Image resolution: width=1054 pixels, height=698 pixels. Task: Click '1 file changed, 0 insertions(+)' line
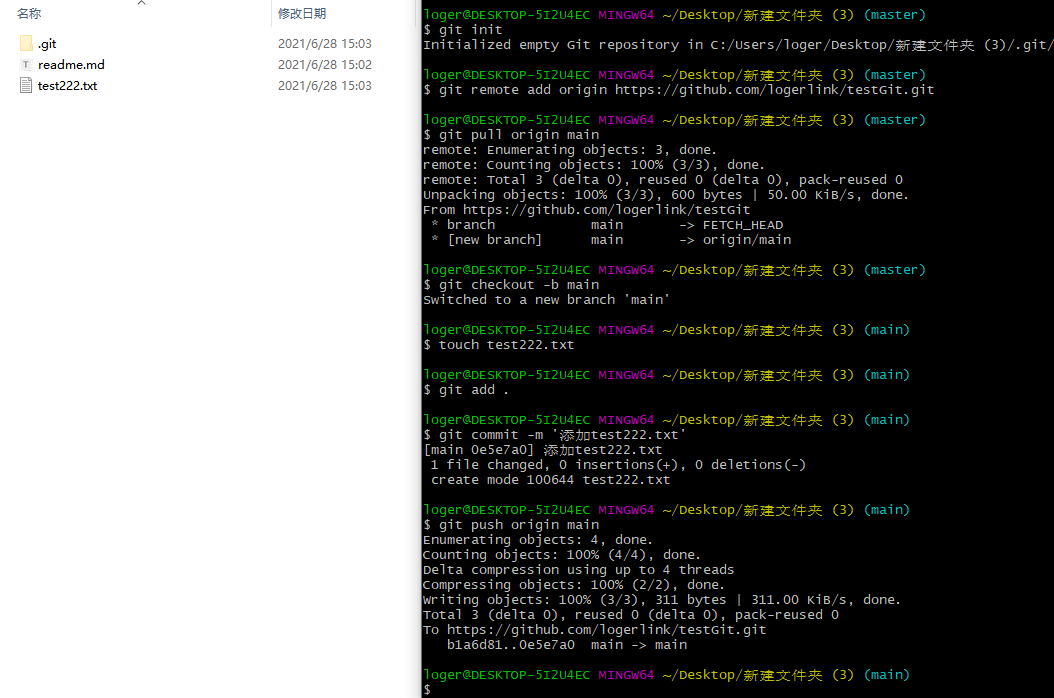[x=618, y=465]
